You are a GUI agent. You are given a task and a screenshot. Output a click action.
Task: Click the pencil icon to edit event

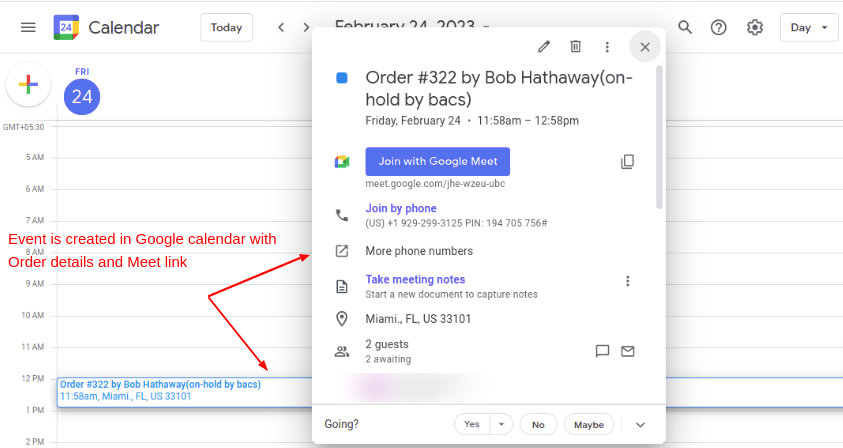(544, 46)
